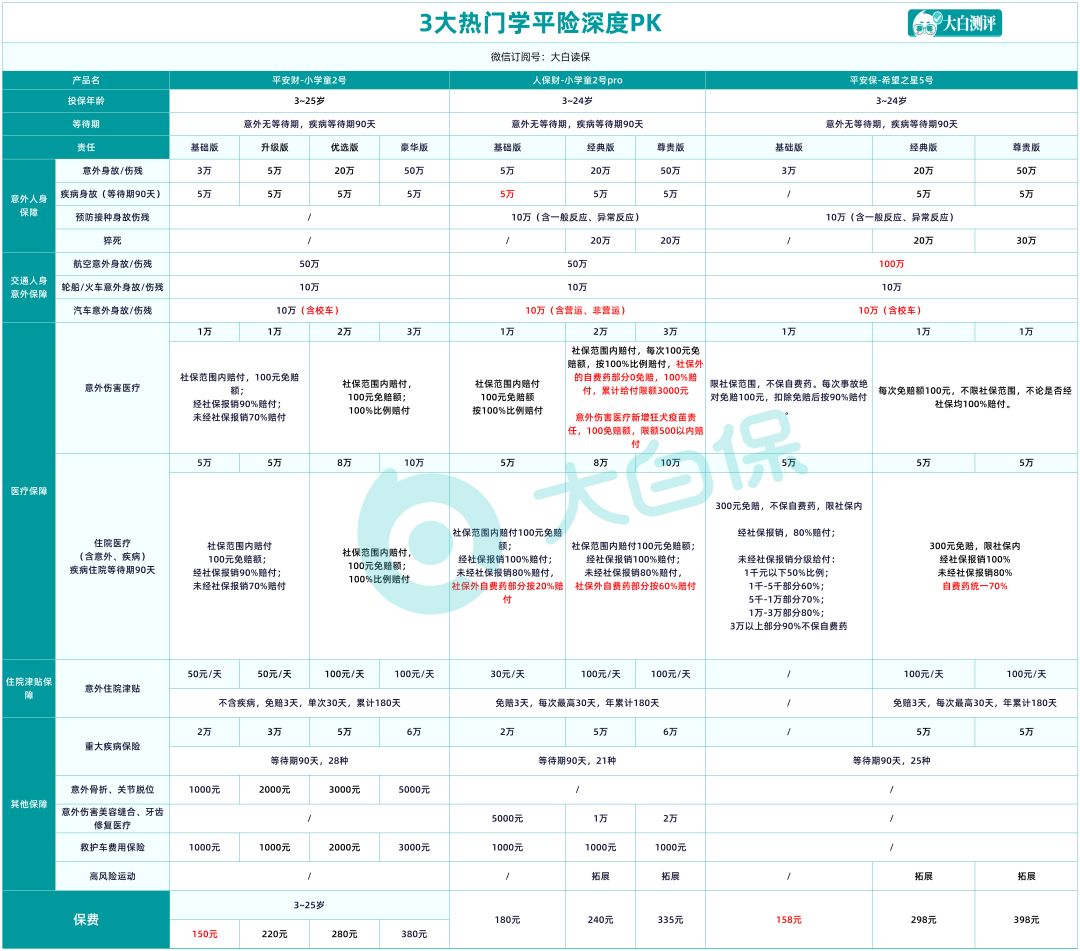Click the 保费 row label

(86, 920)
